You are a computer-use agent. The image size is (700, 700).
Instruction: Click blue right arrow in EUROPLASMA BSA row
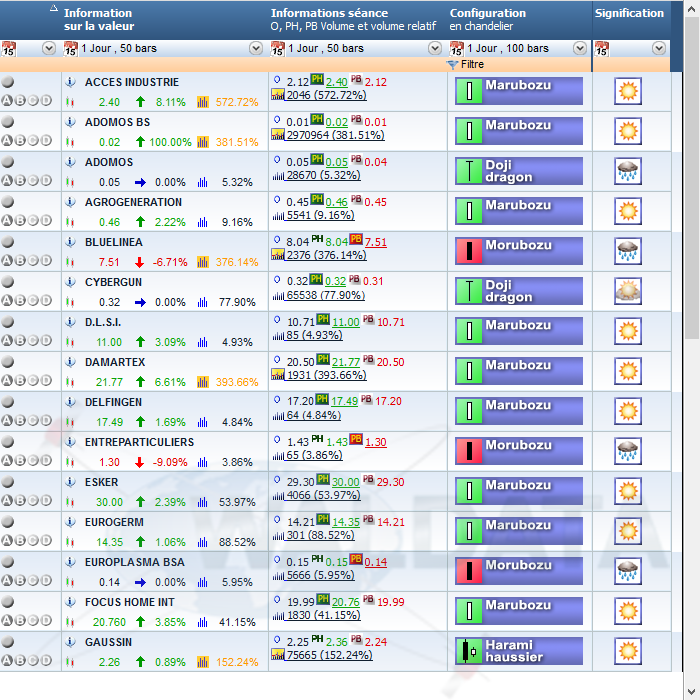(x=140, y=582)
